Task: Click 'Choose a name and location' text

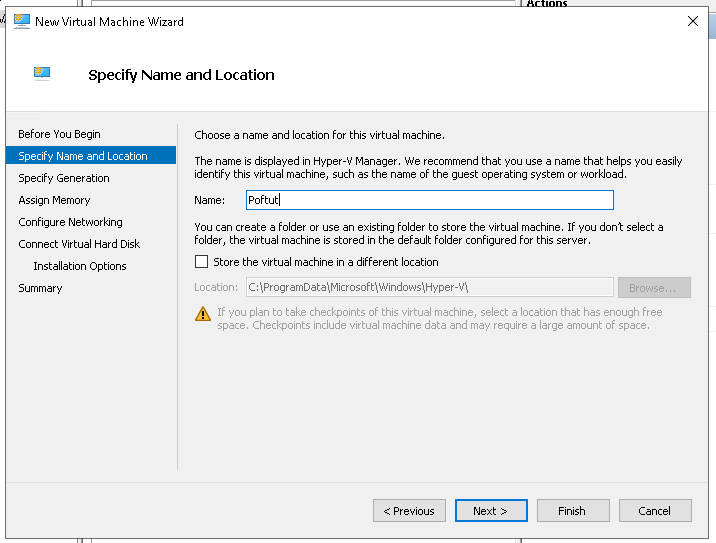Action: [x=319, y=135]
